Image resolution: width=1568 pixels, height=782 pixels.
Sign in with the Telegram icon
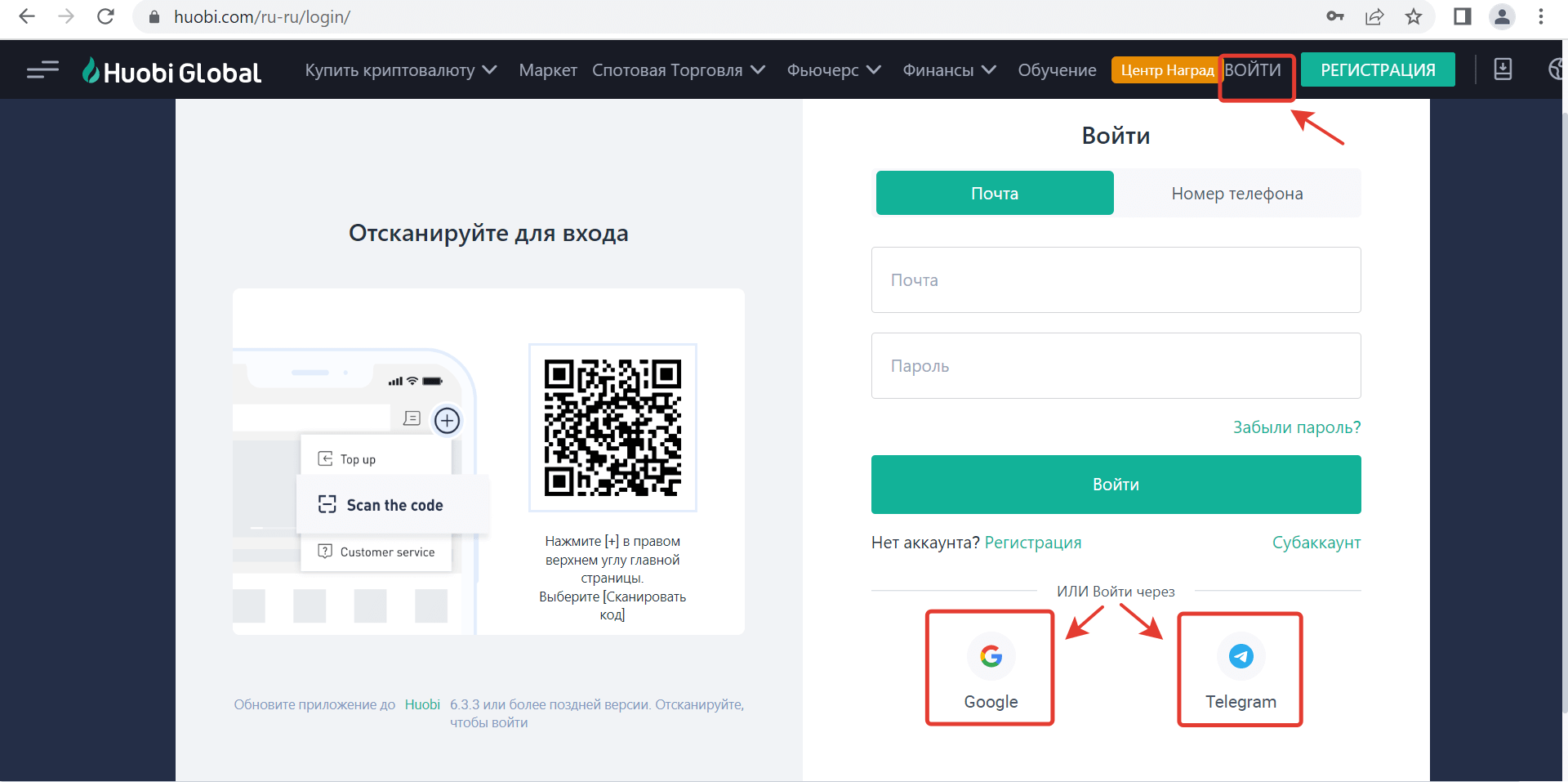[1240, 656]
